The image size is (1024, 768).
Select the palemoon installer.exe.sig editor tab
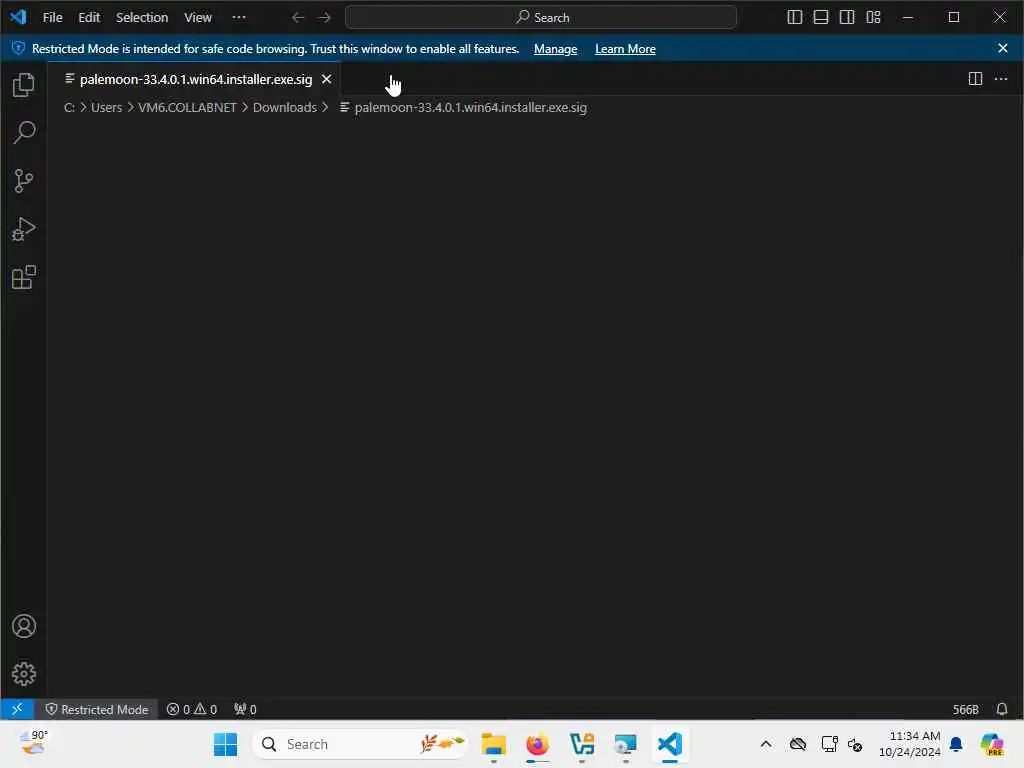coord(194,79)
